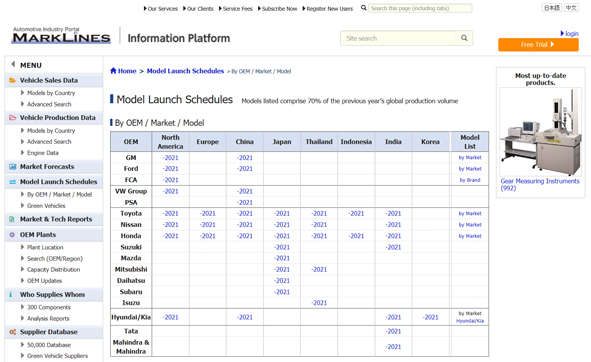This screenshot has height=362, width=591.
Task: Open Market Forecasts menu section
Action: 47,167
